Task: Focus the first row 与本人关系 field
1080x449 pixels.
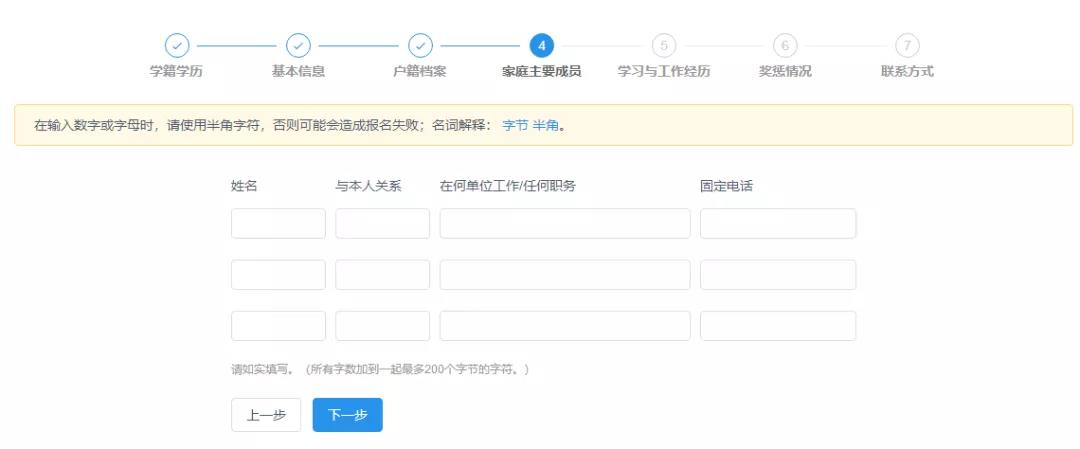Action: click(x=382, y=224)
